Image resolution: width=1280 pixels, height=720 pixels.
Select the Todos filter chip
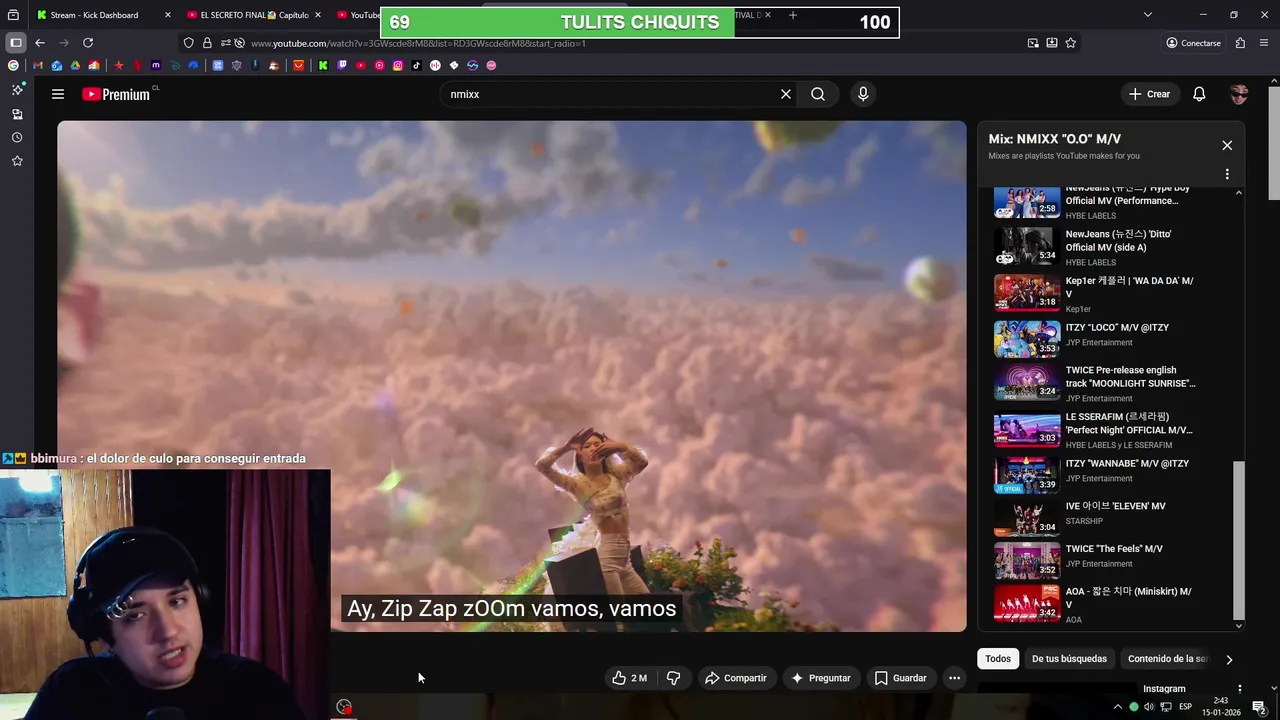998,659
